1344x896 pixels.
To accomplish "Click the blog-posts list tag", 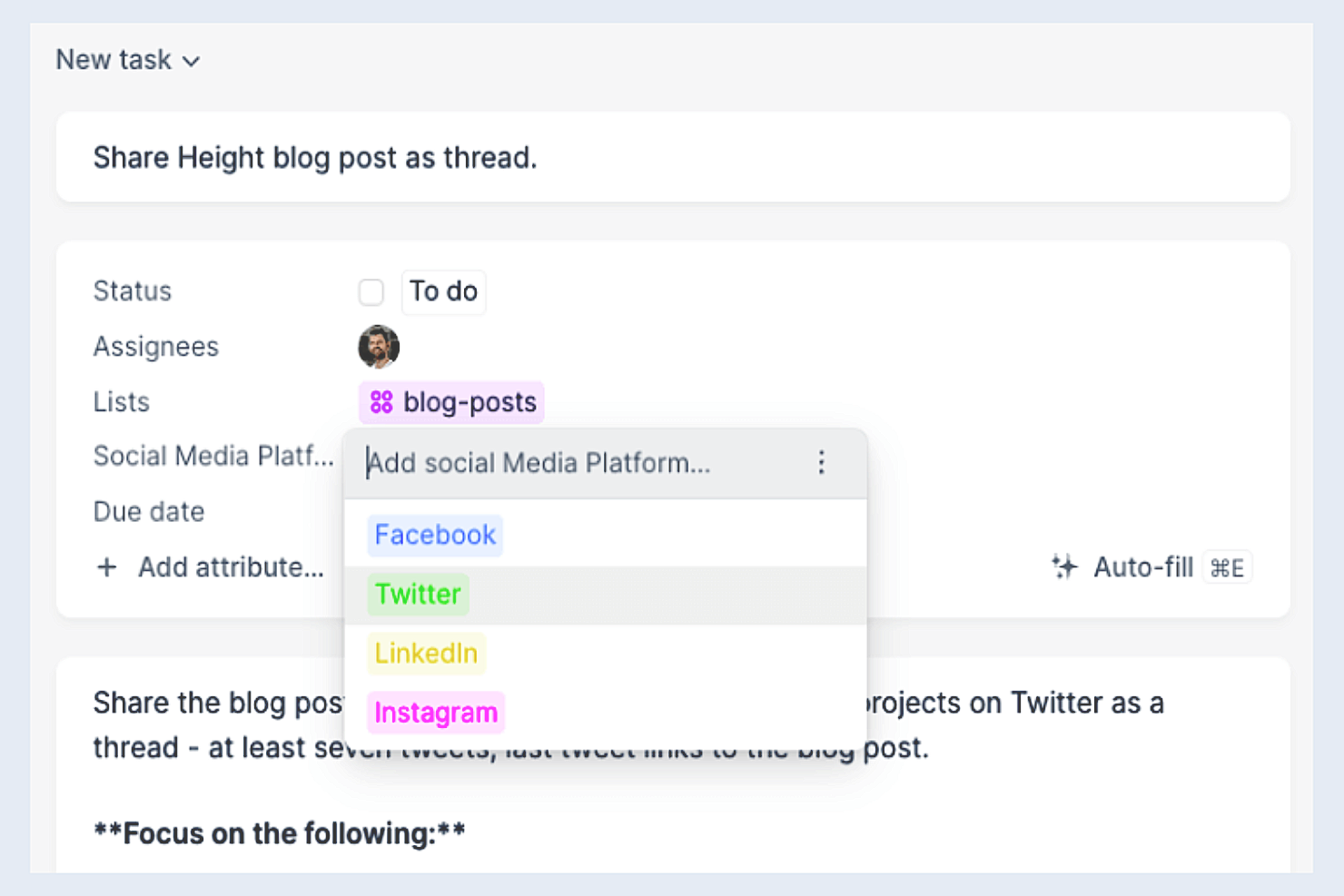I will pyautogui.click(x=451, y=402).
